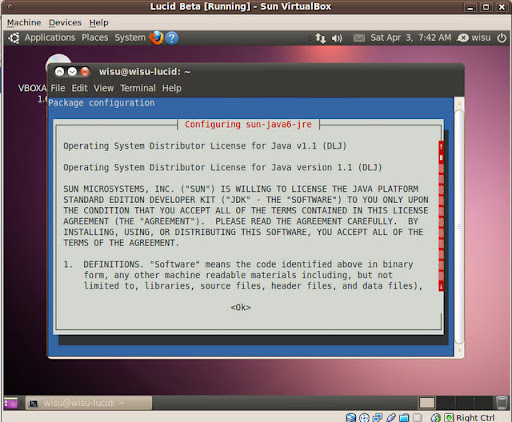This screenshot has height=422, width=512.
Task: Click the VirtualBox hard disk activity icon
Action: 351,417
